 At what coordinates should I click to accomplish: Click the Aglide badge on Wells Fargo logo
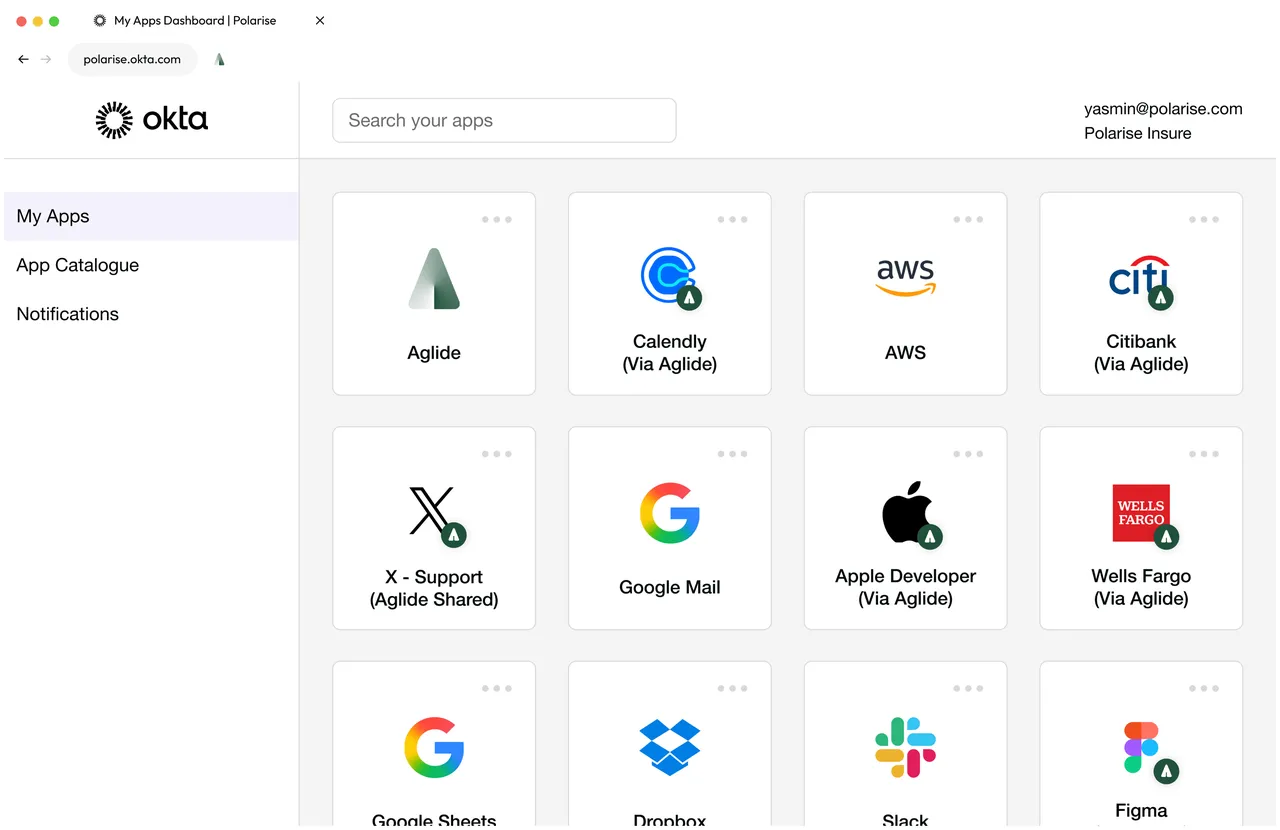(x=1166, y=536)
